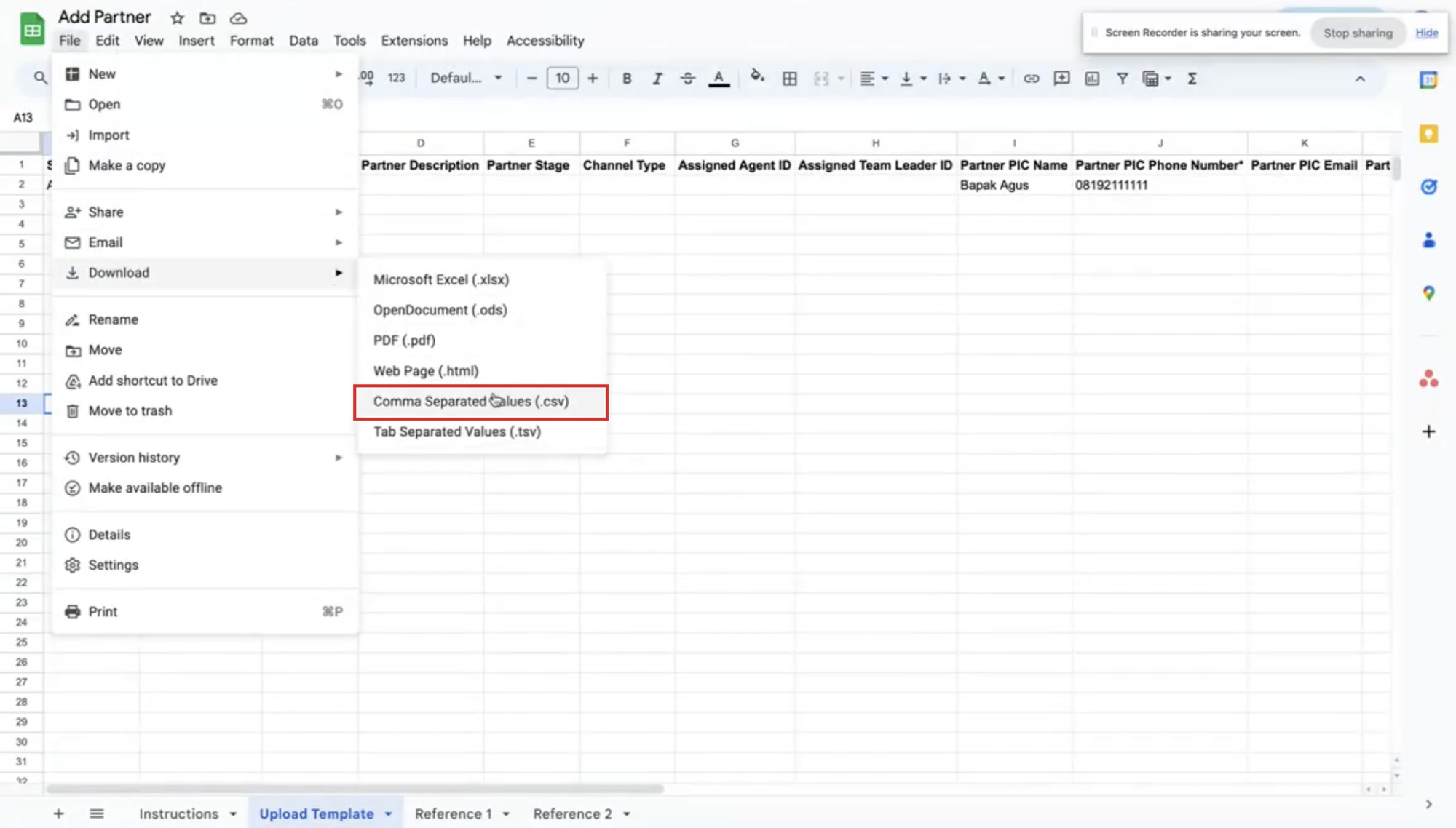Open text rotation dropdown
The width and height of the screenshot is (1456, 828).
tap(990, 79)
